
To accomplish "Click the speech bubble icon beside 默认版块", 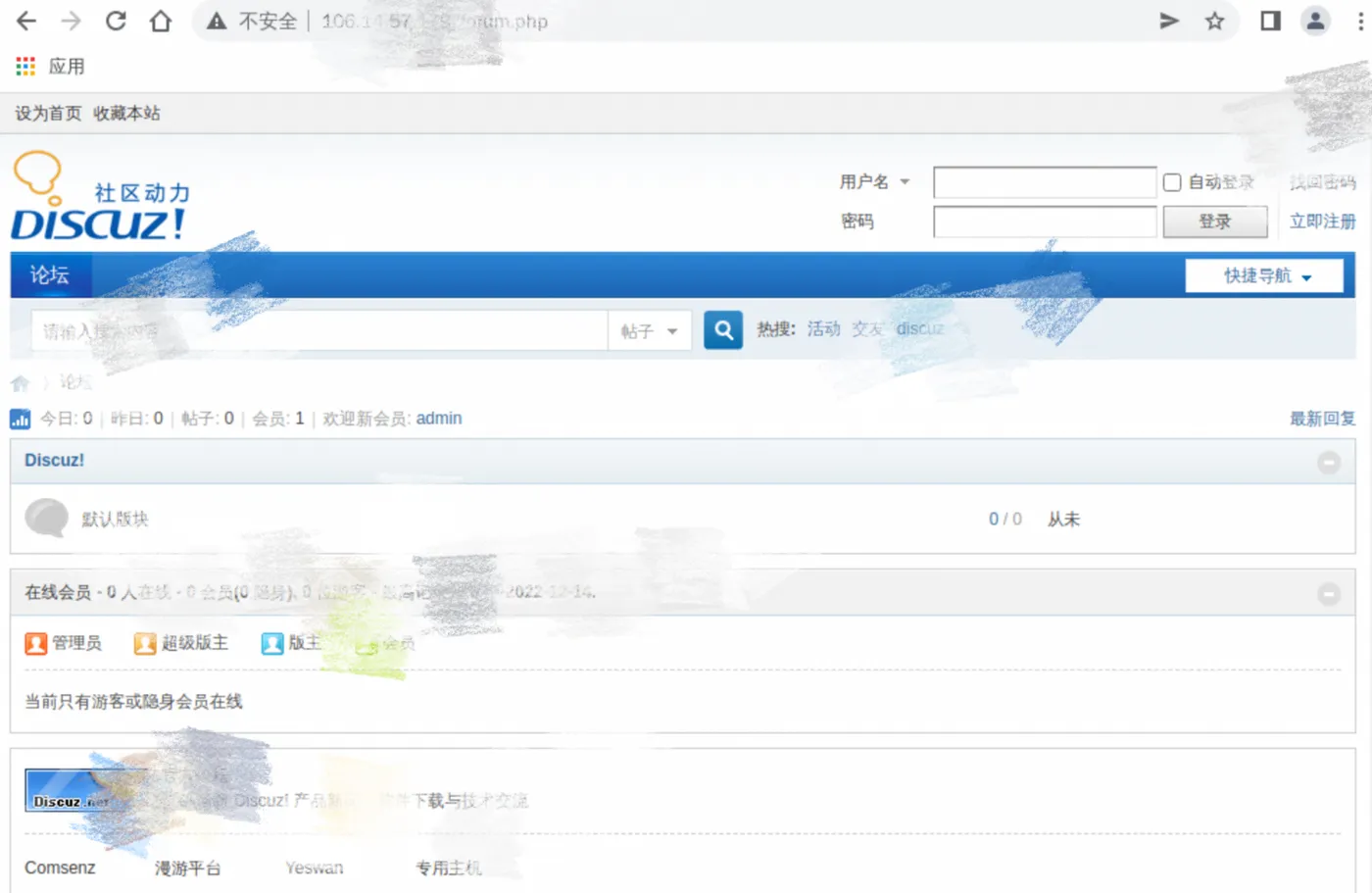I will 46,518.
